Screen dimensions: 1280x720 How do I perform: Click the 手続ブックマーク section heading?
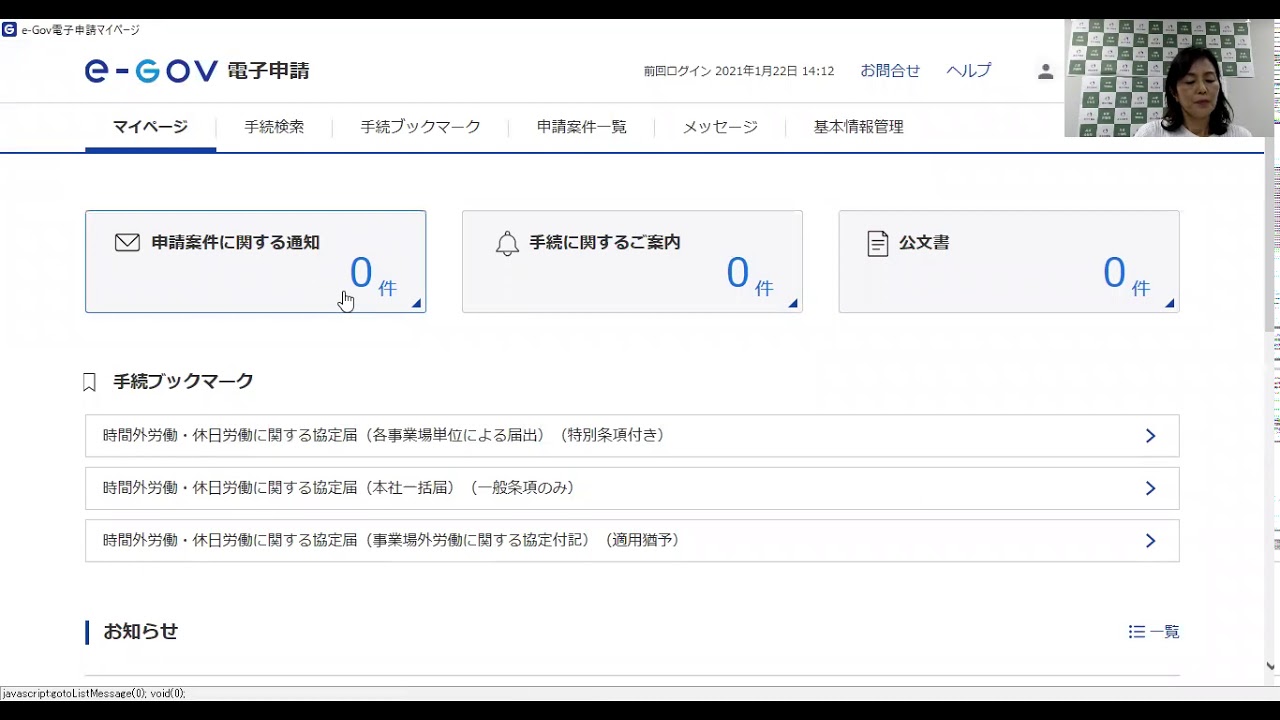[x=183, y=382]
